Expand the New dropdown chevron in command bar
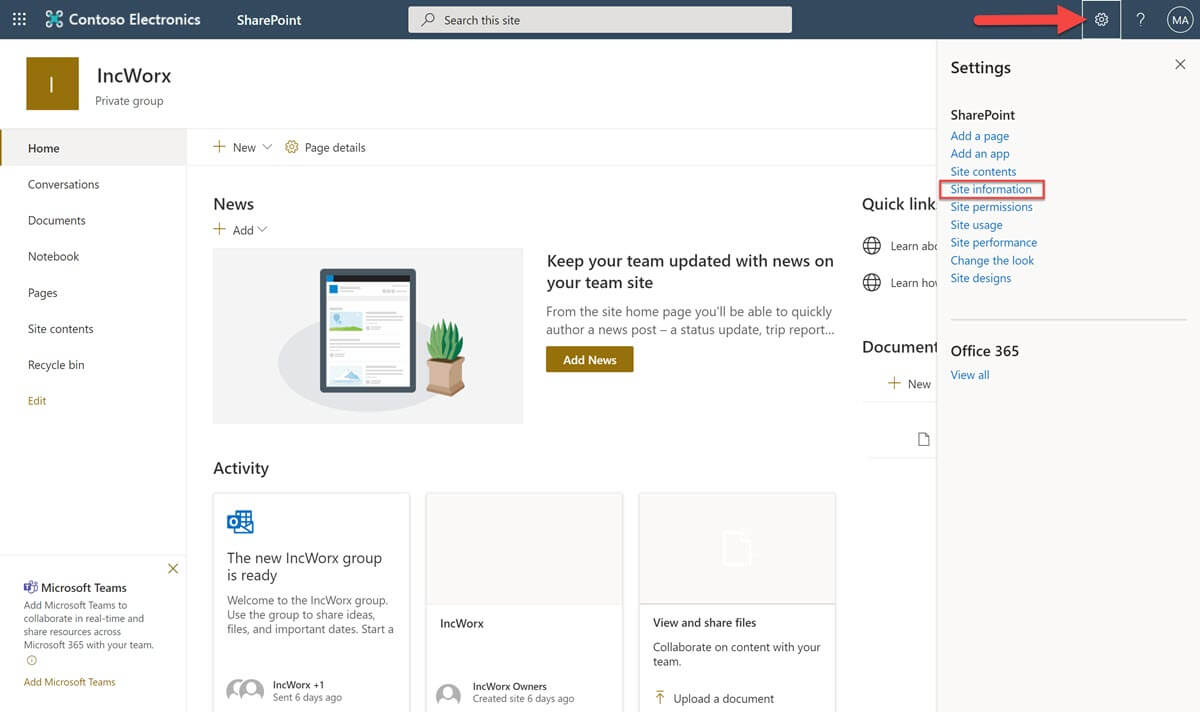The image size is (1200, 712). click(x=267, y=147)
